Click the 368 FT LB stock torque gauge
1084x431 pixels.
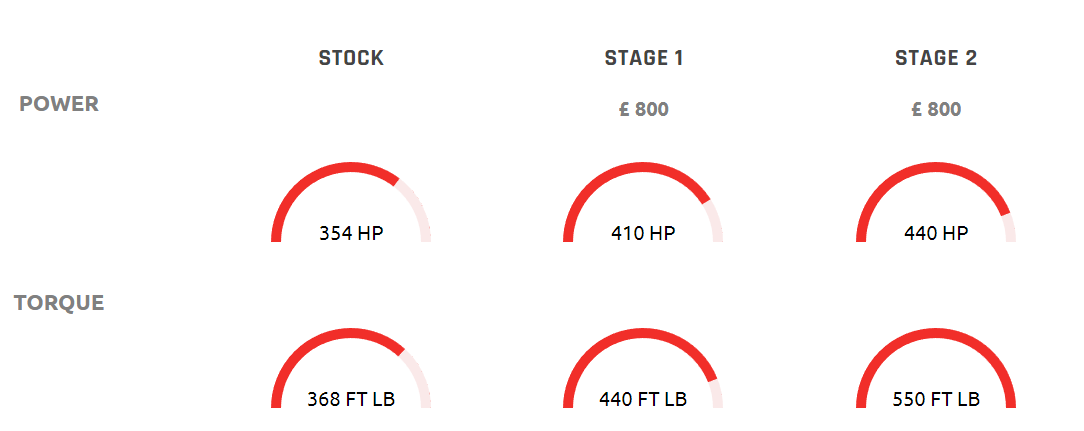351,368
